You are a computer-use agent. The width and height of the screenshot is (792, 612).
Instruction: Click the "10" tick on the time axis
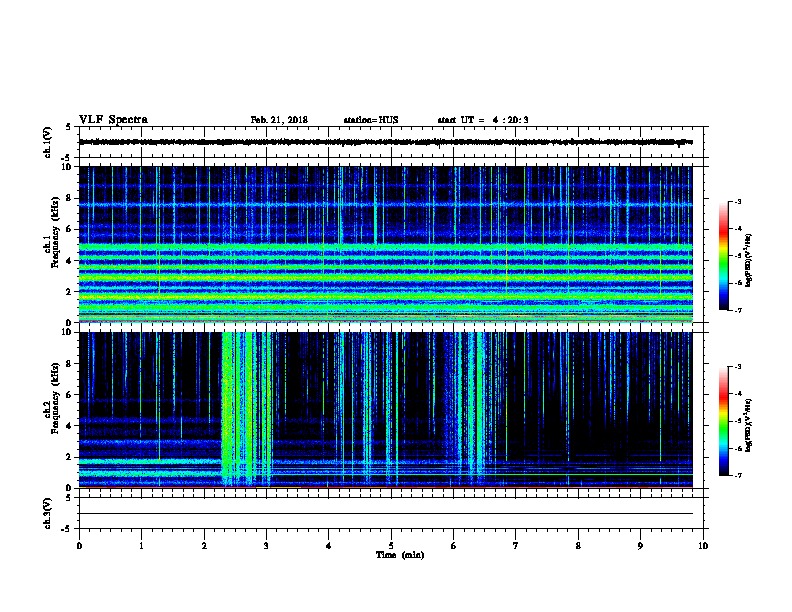coord(703,546)
